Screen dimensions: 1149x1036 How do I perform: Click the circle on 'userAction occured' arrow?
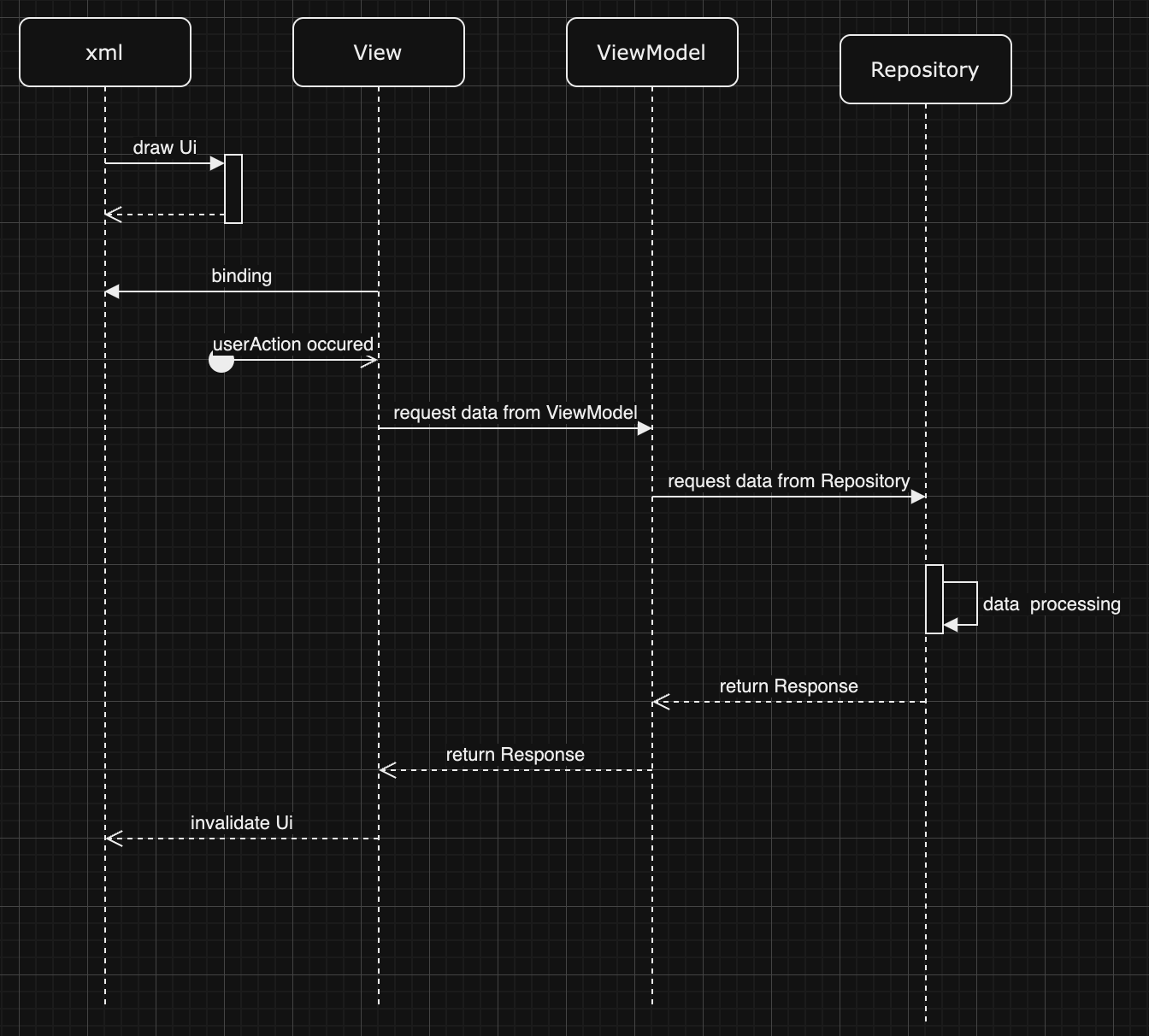(x=221, y=360)
